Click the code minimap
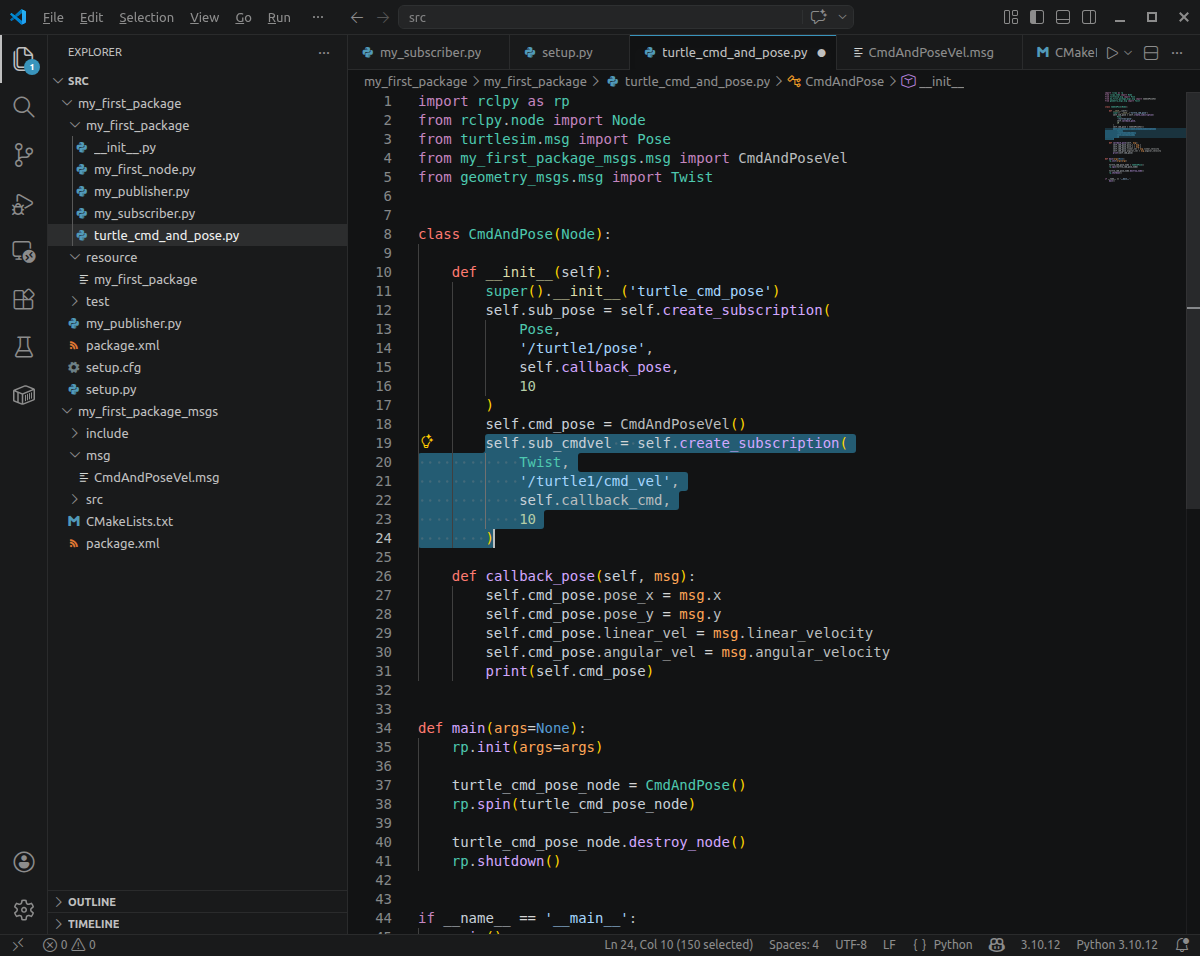1200x956 pixels. pos(1143,137)
